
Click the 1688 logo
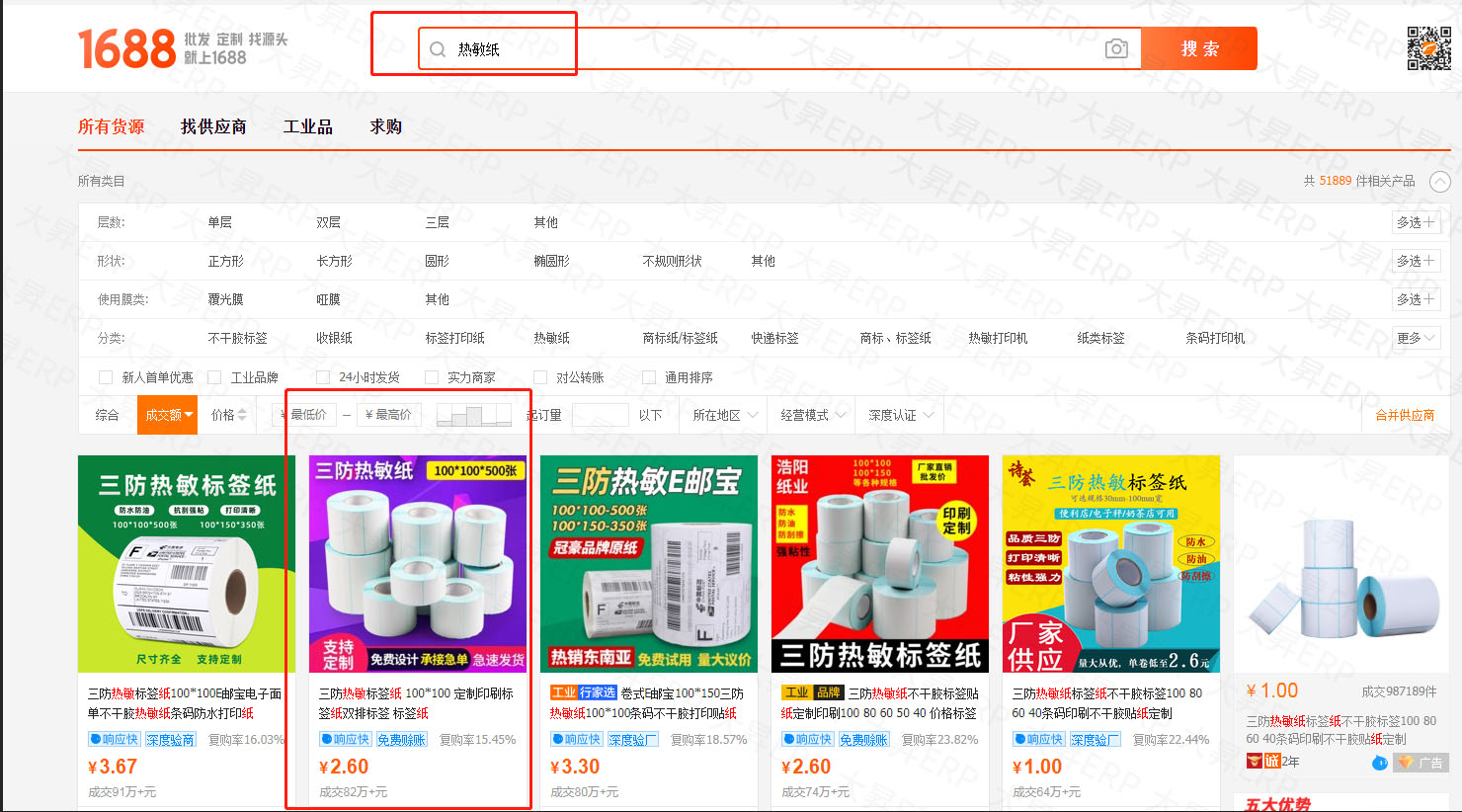click(126, 48)
